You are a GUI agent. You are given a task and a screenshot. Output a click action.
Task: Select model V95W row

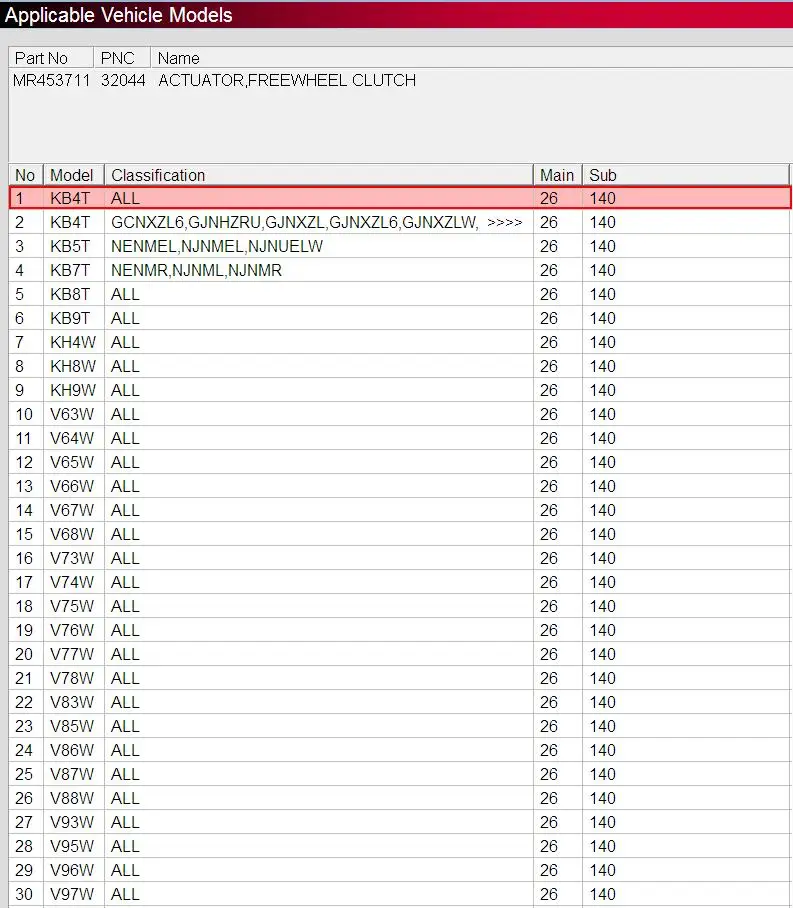[x=400, y=847]
